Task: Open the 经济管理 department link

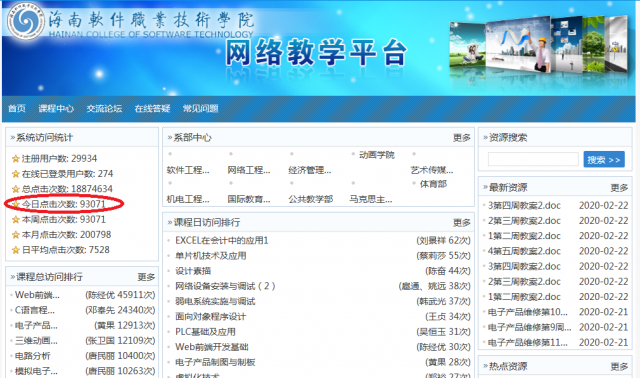Action: coord(309,170)
